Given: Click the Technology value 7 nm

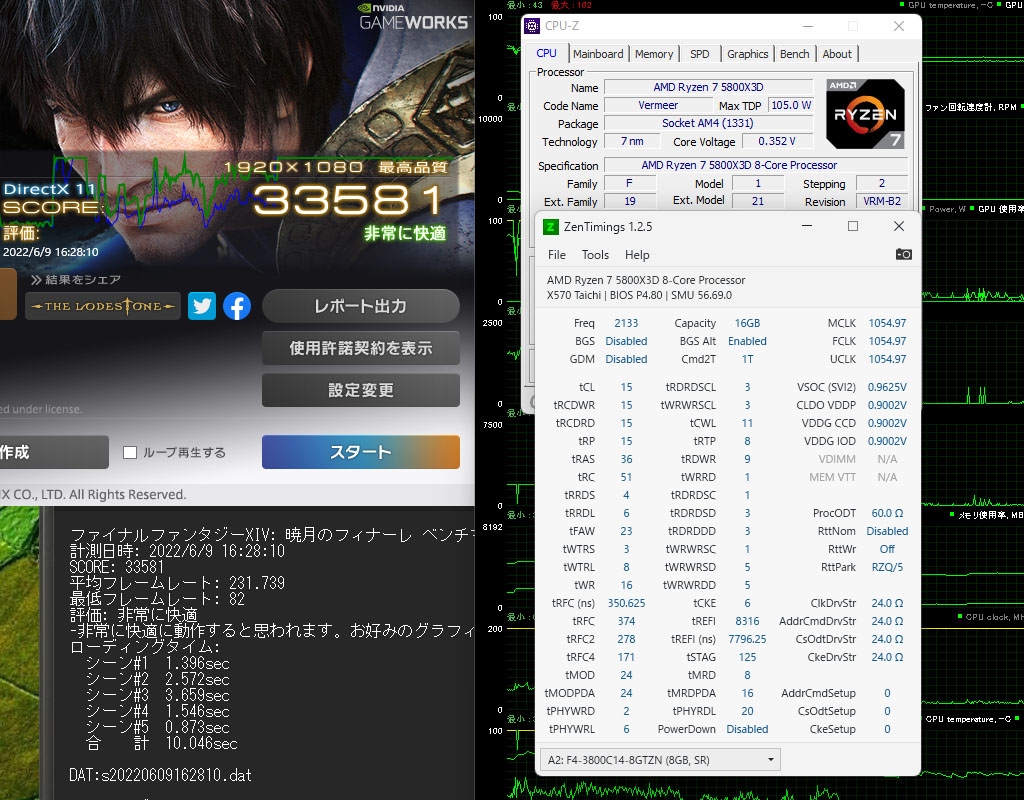Looking at the screenshot, I should pyautogui.click(x=632, y=141).
